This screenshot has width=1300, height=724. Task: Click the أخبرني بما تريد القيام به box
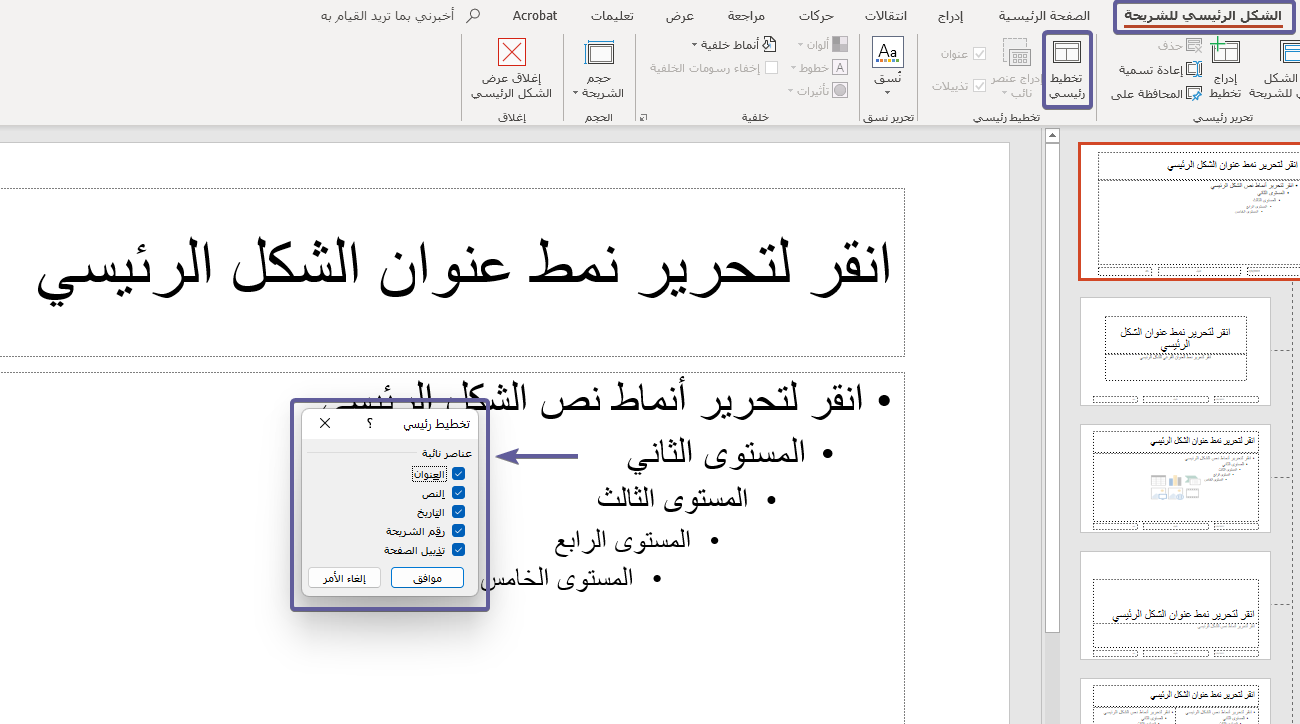pos(389,16)
